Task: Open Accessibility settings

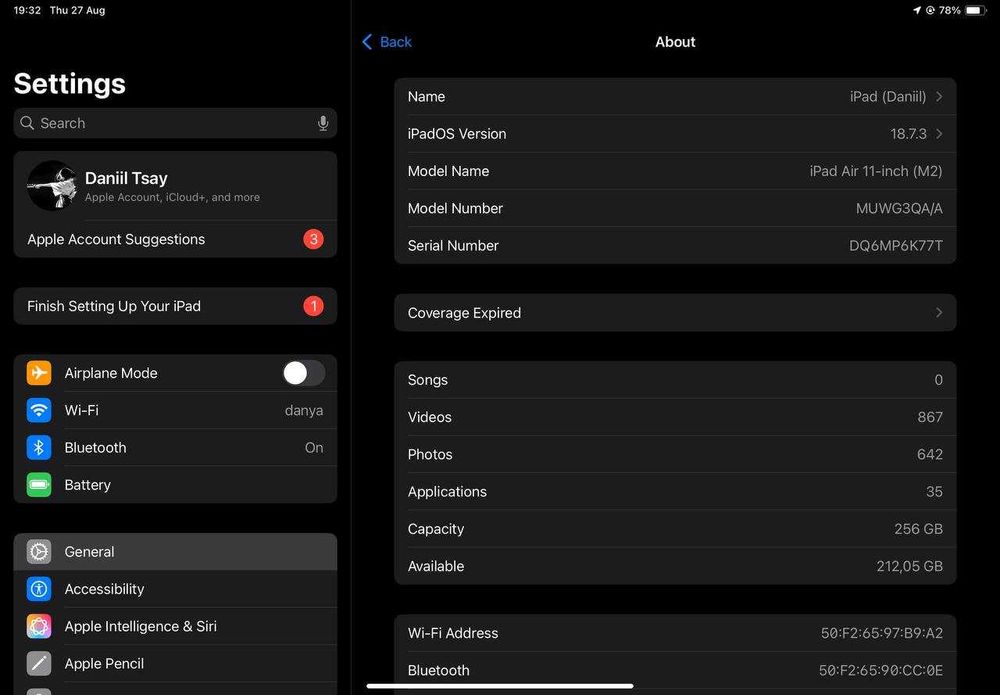Action: (x=175, y=589)
